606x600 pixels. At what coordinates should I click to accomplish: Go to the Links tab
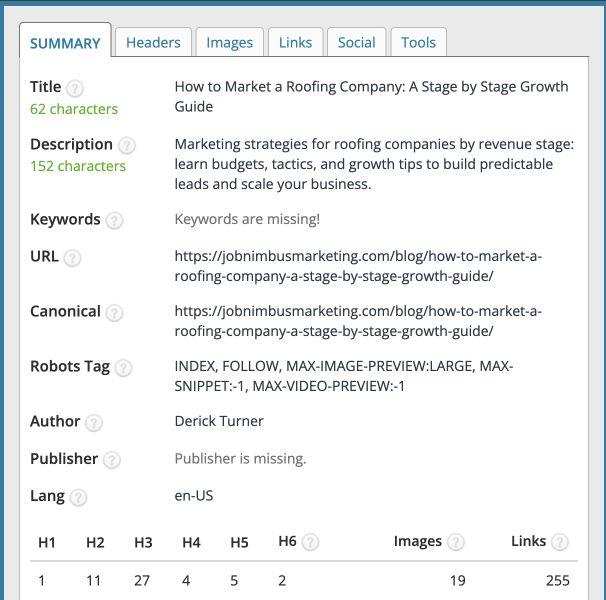pos(295,42)
